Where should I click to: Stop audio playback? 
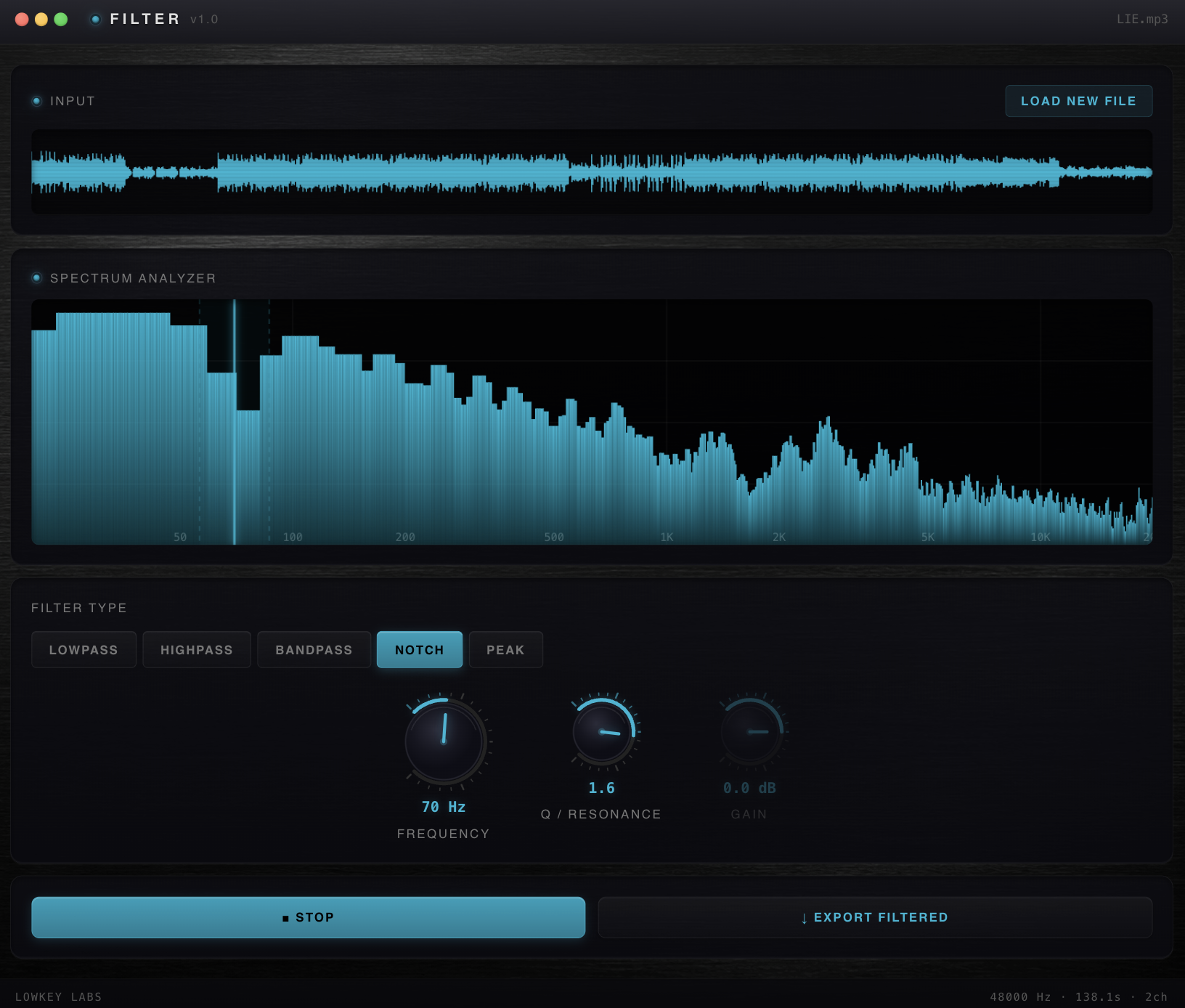click(x=308, y=917)
